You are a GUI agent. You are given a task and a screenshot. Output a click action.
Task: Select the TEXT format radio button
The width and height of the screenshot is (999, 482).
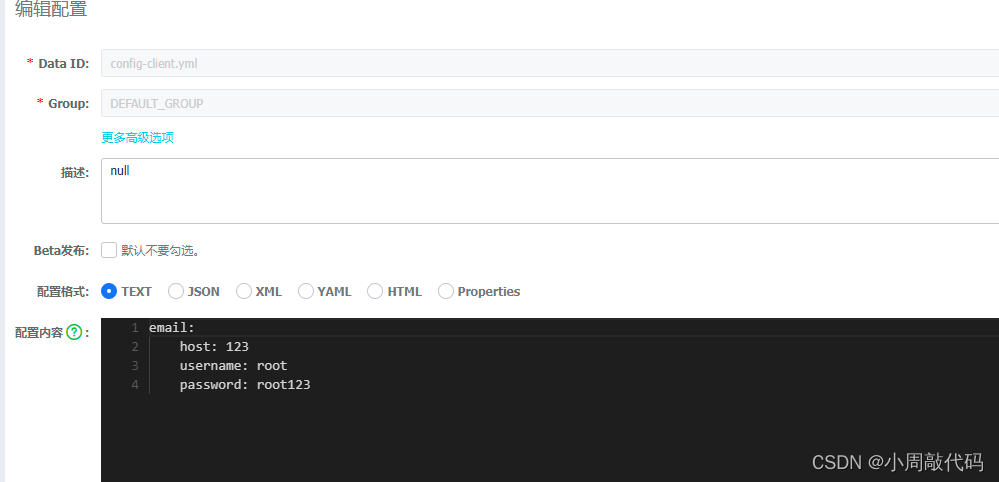(109, 291)
